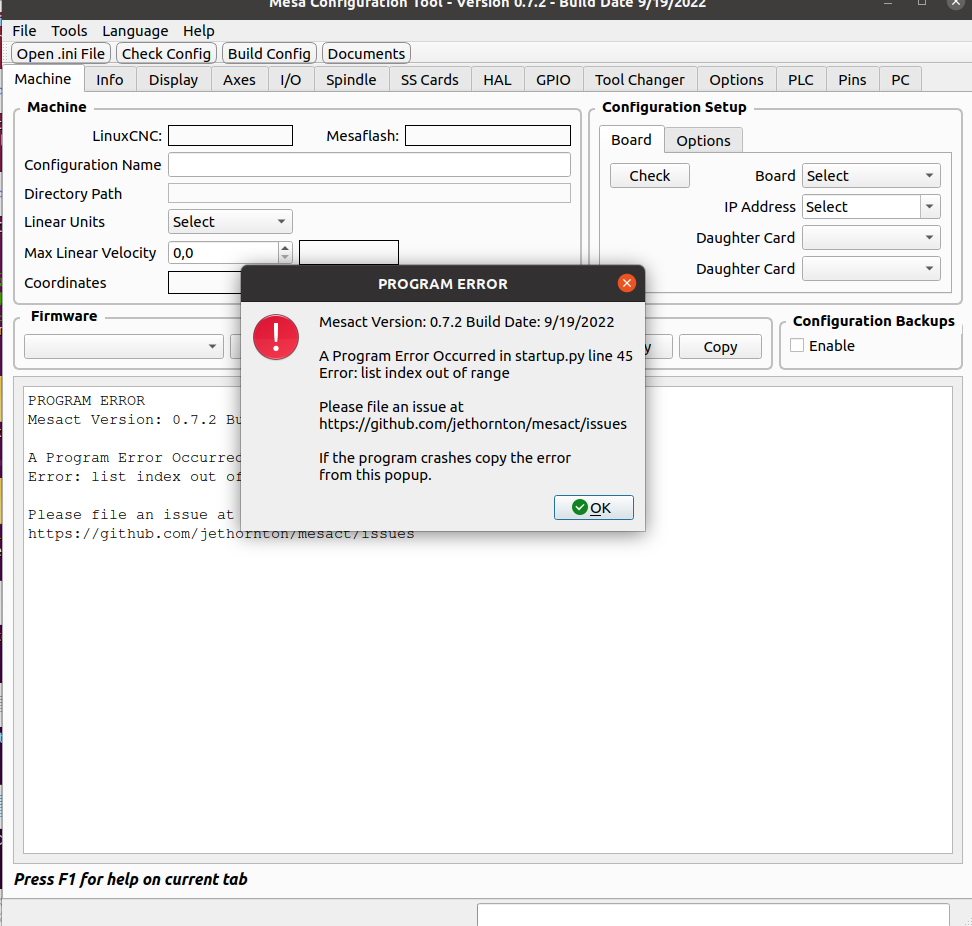Switch to the GPIO tab
The image size is (972, 926).
(553, 79)
